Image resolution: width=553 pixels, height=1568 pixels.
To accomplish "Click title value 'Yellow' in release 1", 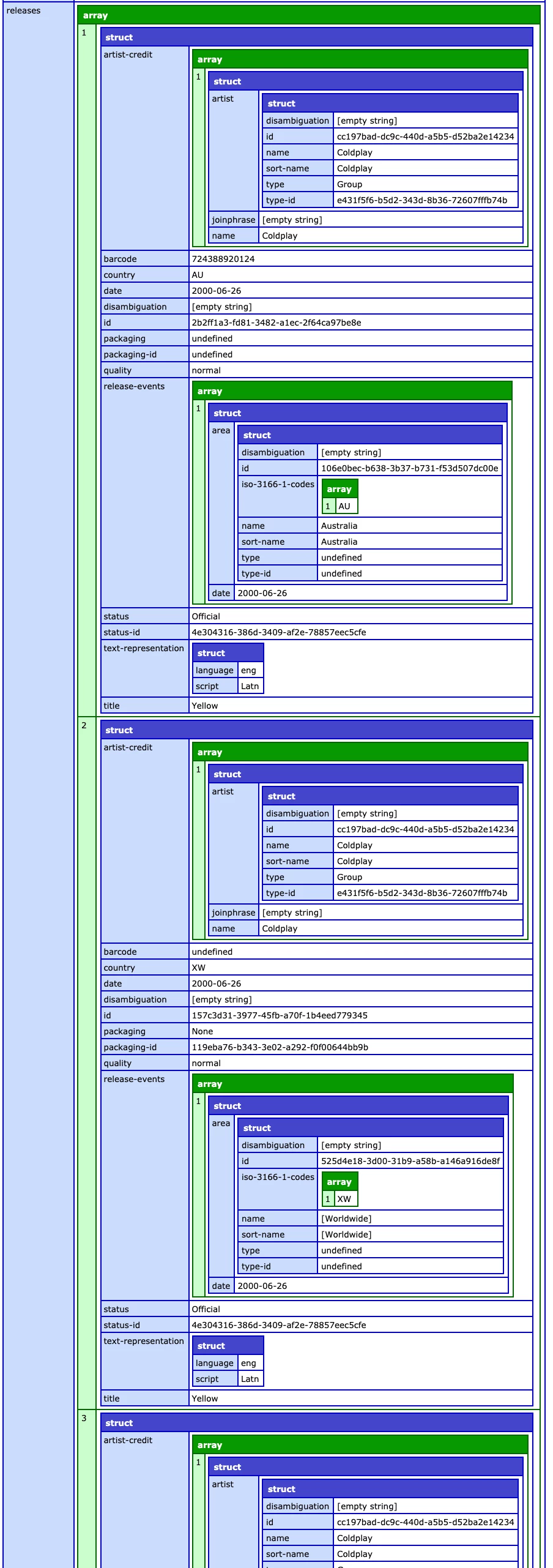I will [x=205, y=706].
